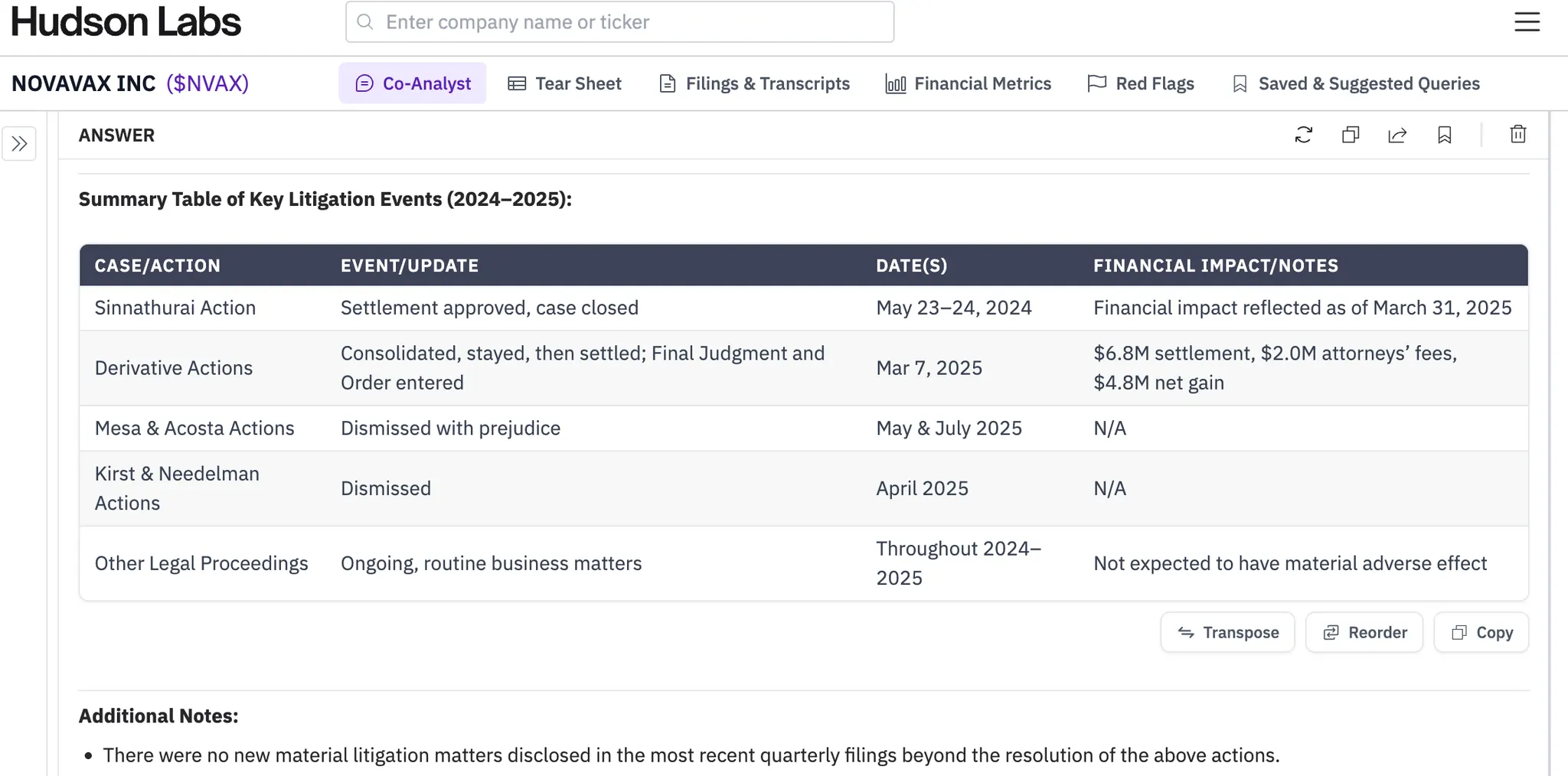Open the Red Flags tab
The width and height of the screenshot is (1568, 776).
[1141, 83]
